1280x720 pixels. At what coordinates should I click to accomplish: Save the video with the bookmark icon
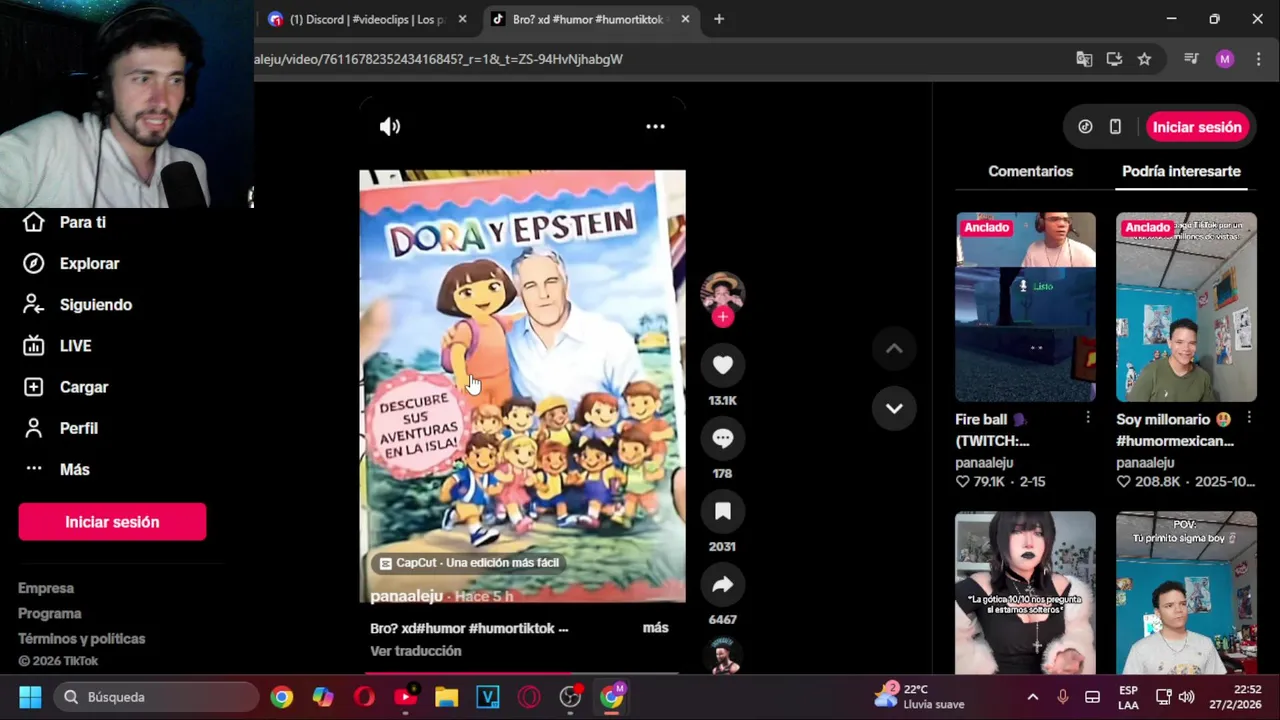[x=722, y=511]
